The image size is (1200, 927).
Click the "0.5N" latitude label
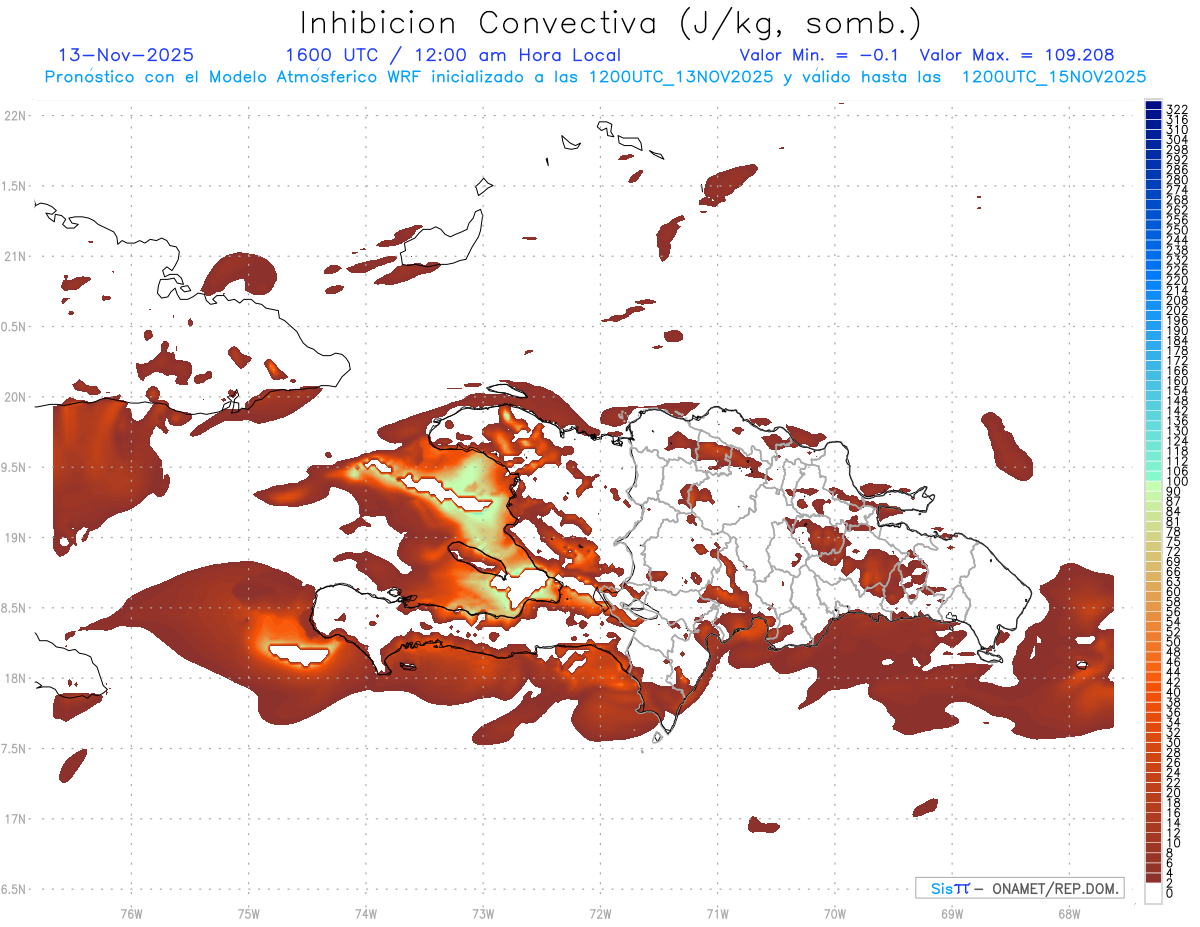pos(15,327)
